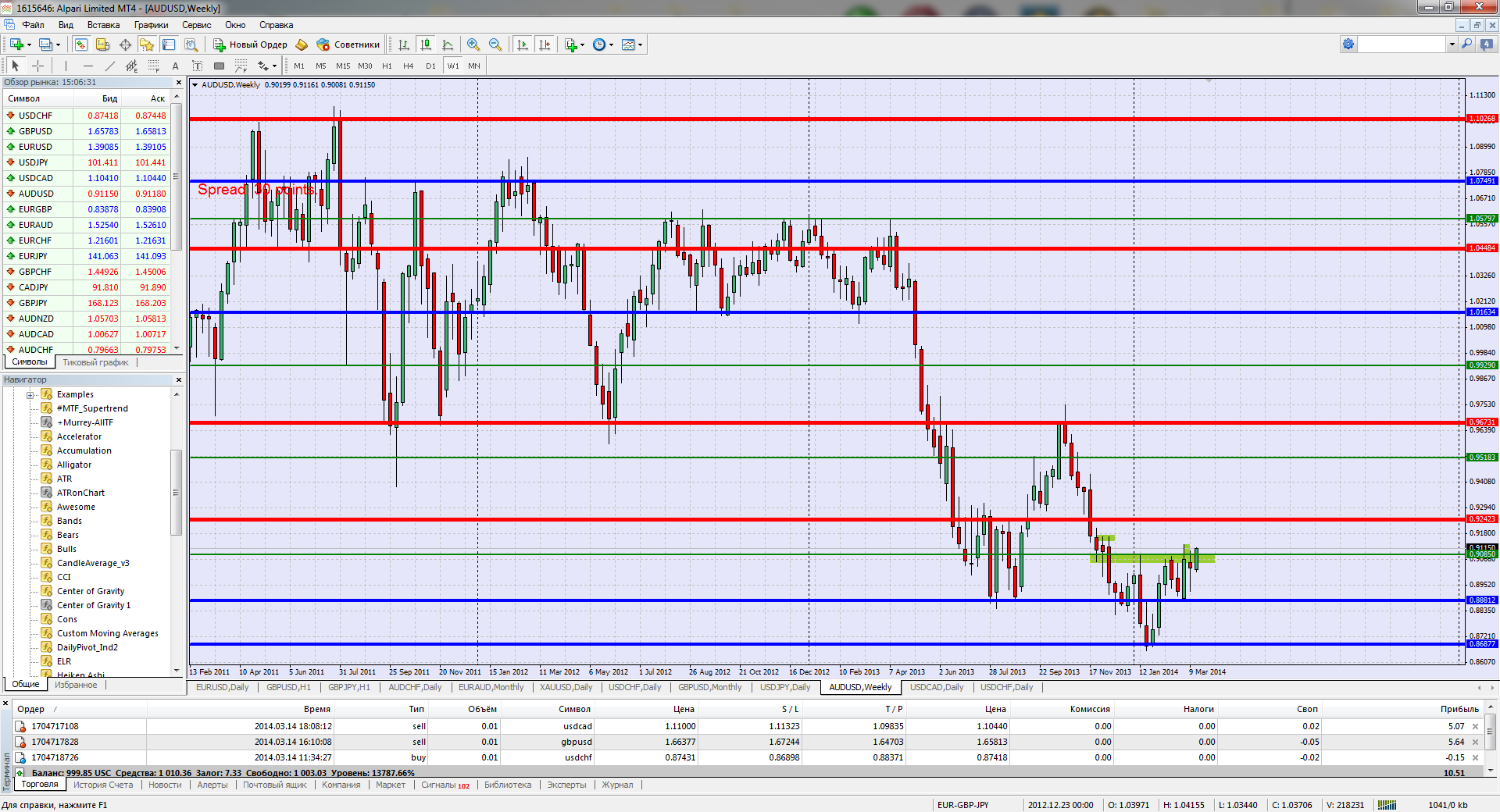The height and width of the screenshot is (812, 1500).
Task: Select the Crosshair cursor tool
Action: (37, 66)
